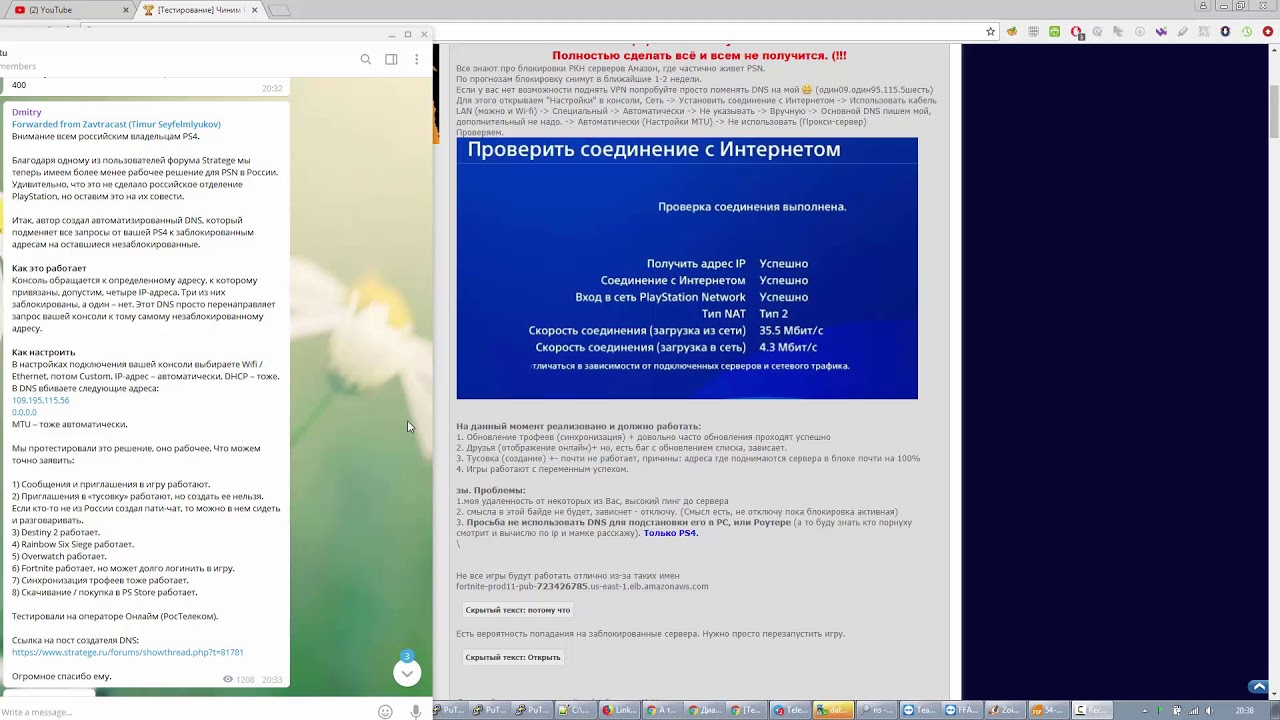Expand hidden text 'Открыть' spoiler
This screenshot has height=720, width=1280.
click(x=513, y=657)
